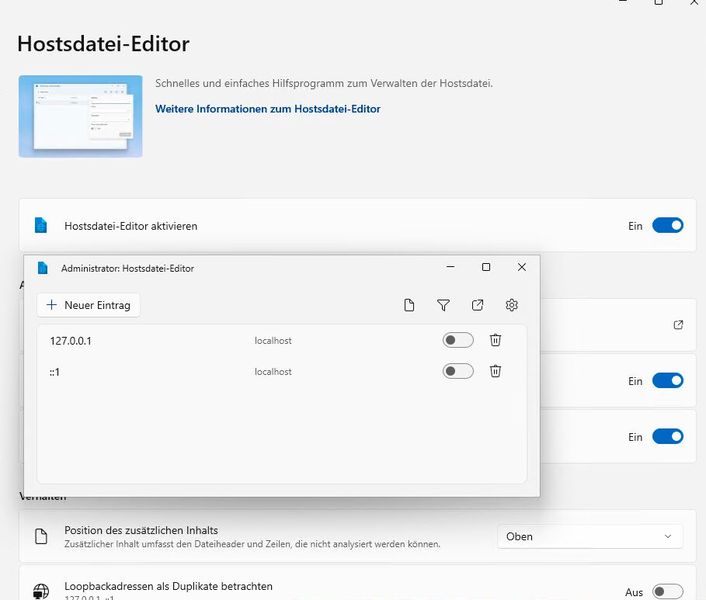The height and width of the screenshot is (600, 706).
Task: Toggle the ::1 localhost entry
Action: coord(457,371)
